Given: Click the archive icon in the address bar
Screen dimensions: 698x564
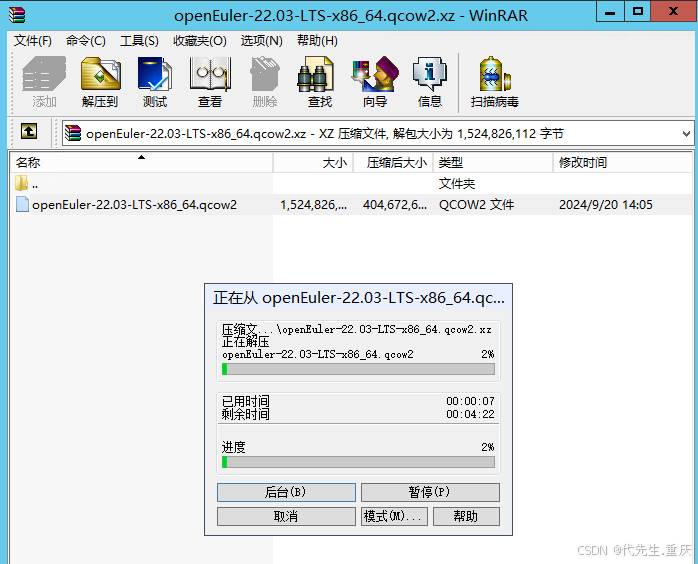Looking at the screenshot, I should (x=73, y=133).
